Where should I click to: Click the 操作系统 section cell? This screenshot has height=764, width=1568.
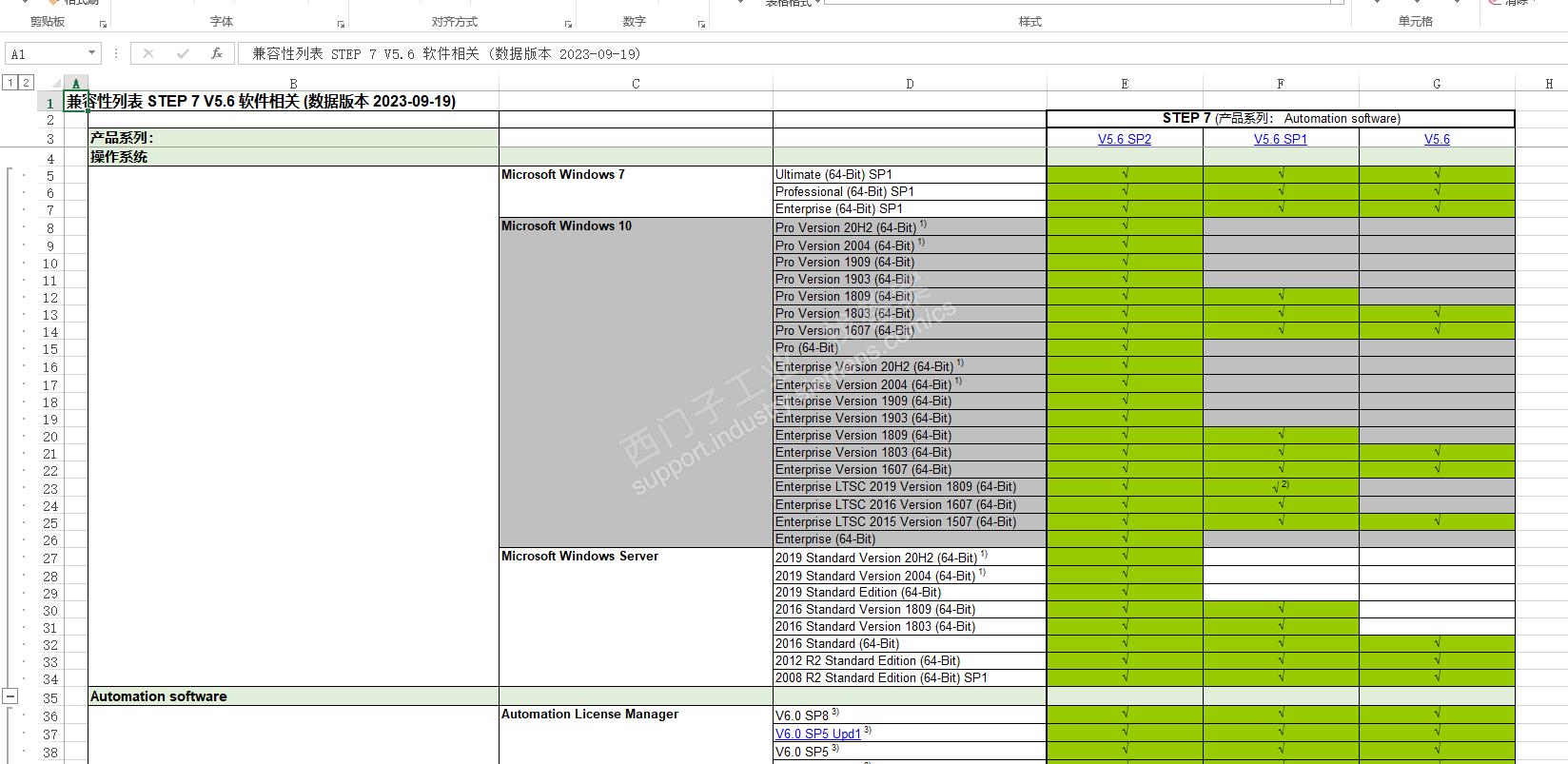click(293, 157)
